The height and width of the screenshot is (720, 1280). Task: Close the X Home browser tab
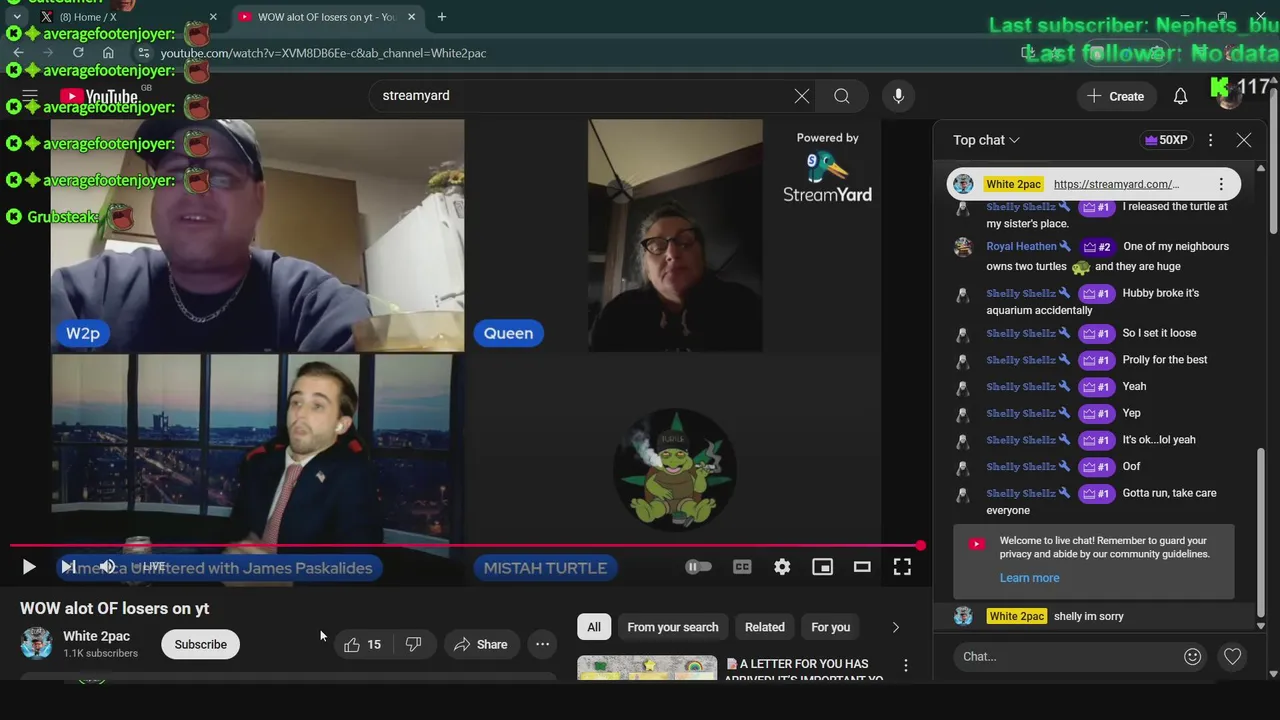tap(213, 17)
